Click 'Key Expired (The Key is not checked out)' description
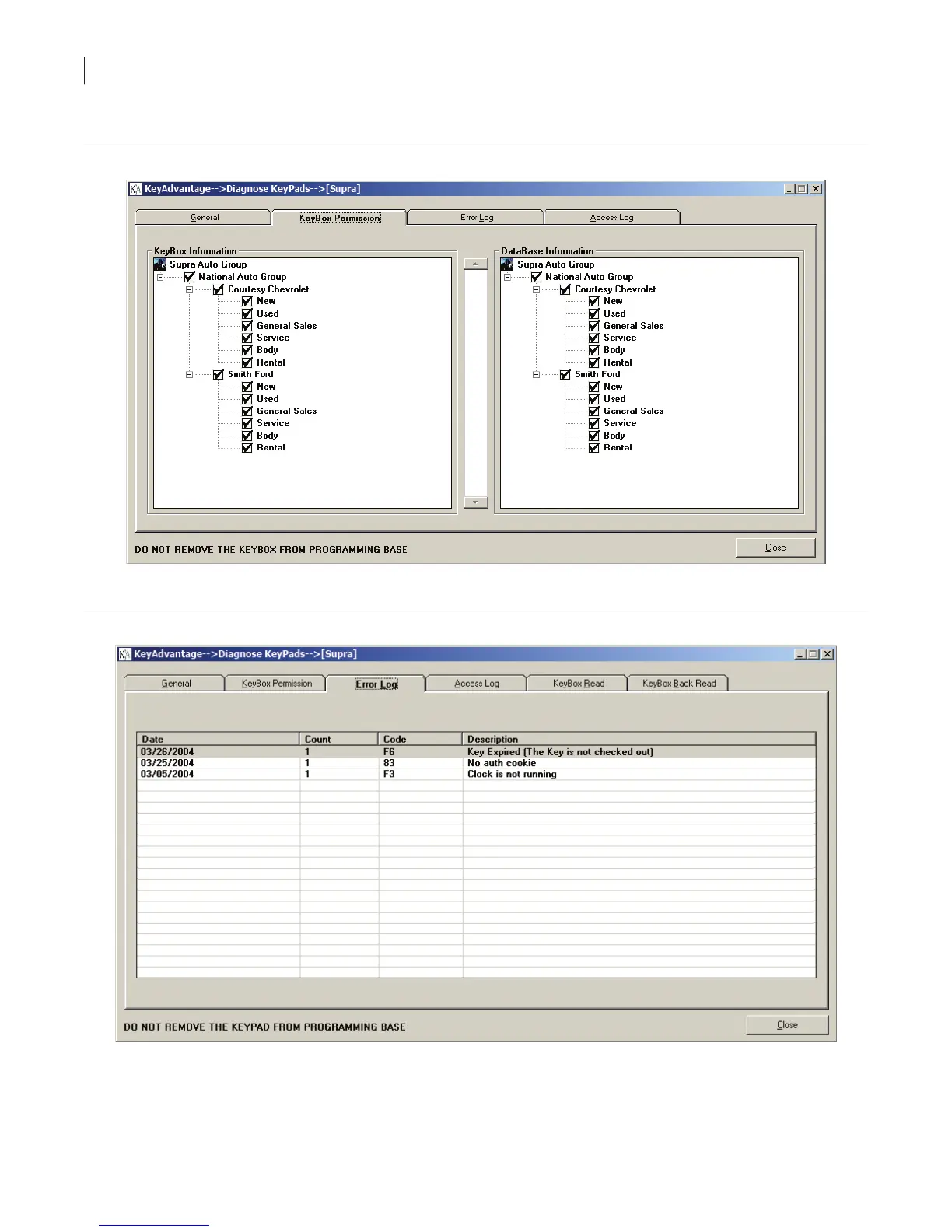This screenshot has width=952, height=1232. pyautogui.click(x=560, y=751)
